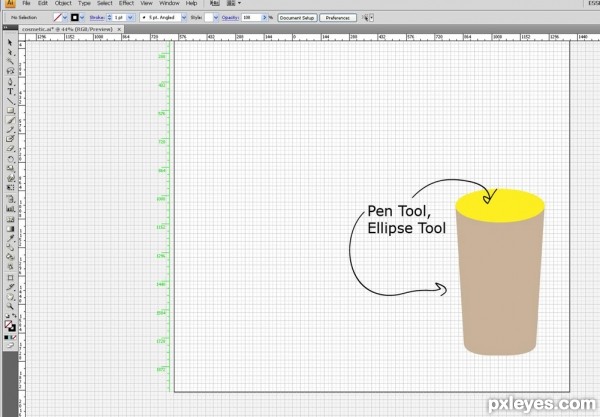
Task: Click the Illustrator Ai application logo
Action: coord(10,3)
